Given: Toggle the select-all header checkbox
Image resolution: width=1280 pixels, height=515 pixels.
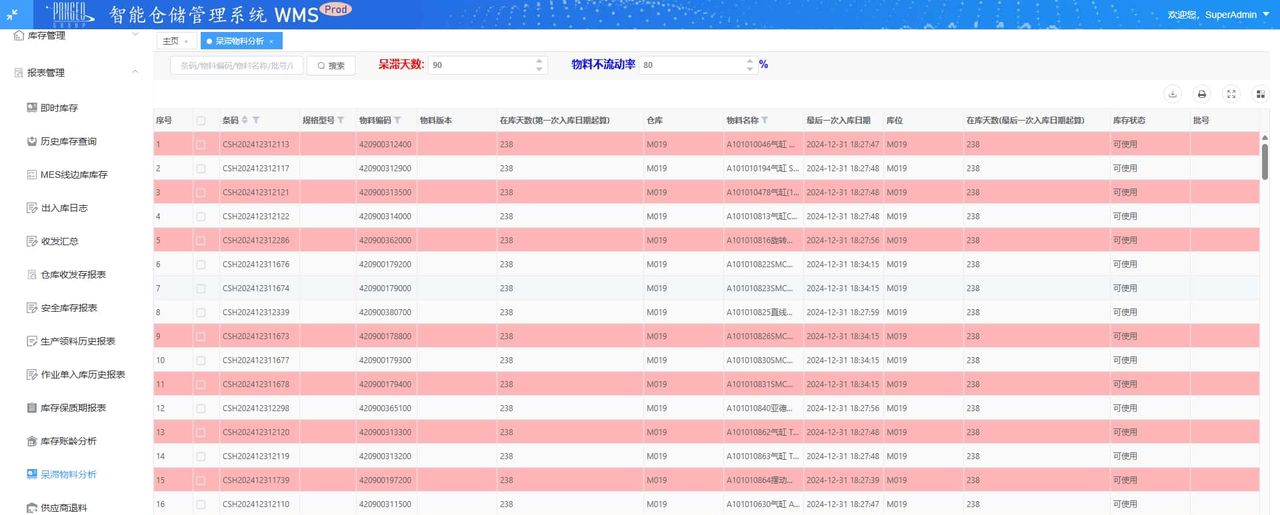Looking at the screenshot, I should pyautogui.click(x=201, y=120).
